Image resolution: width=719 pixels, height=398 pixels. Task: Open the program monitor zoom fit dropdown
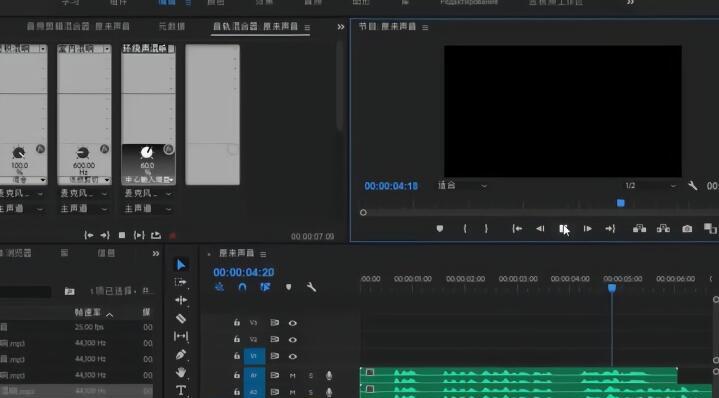tap(462, 186)
